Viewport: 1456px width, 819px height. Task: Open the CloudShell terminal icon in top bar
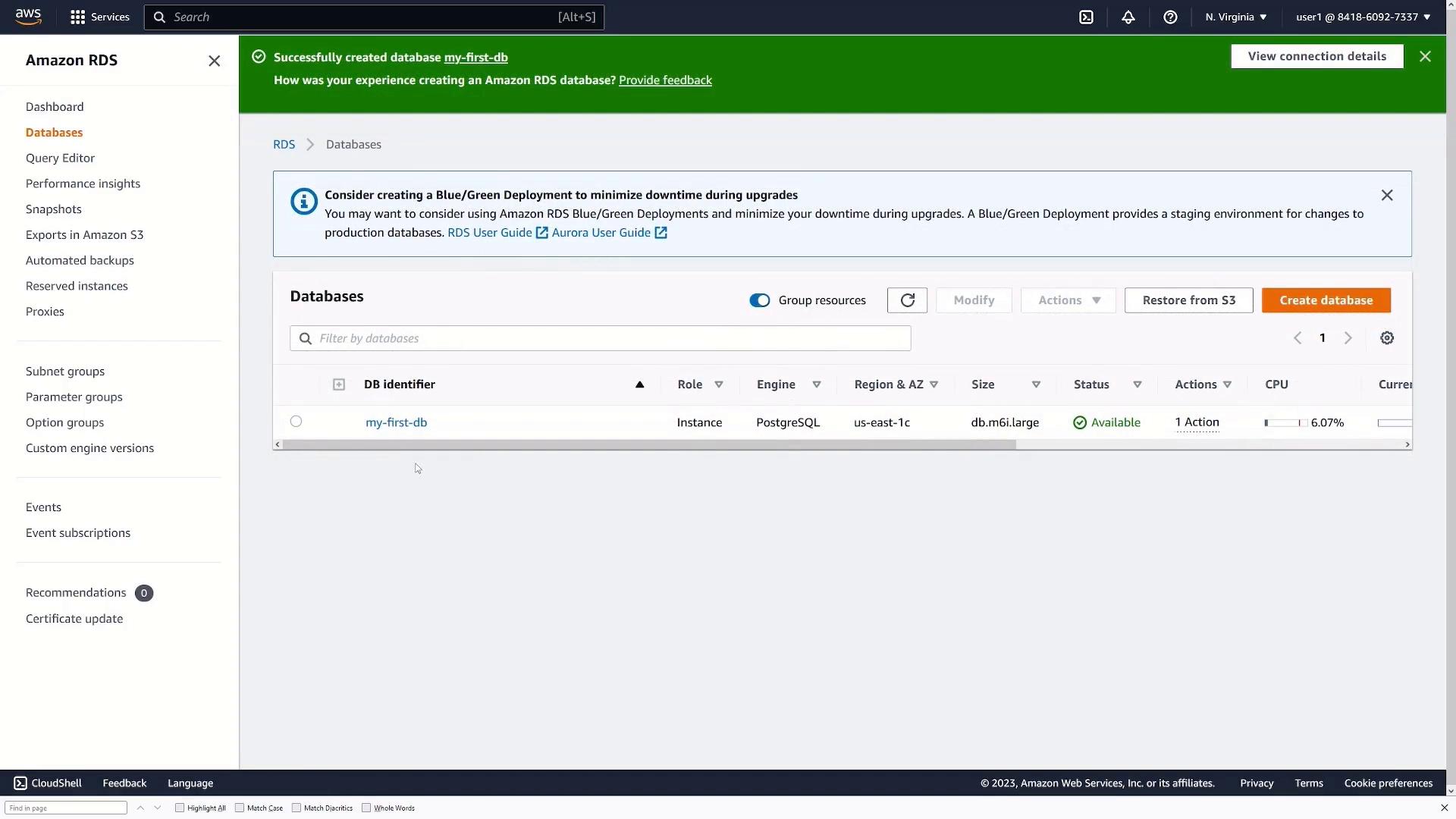pos(1086,17)
